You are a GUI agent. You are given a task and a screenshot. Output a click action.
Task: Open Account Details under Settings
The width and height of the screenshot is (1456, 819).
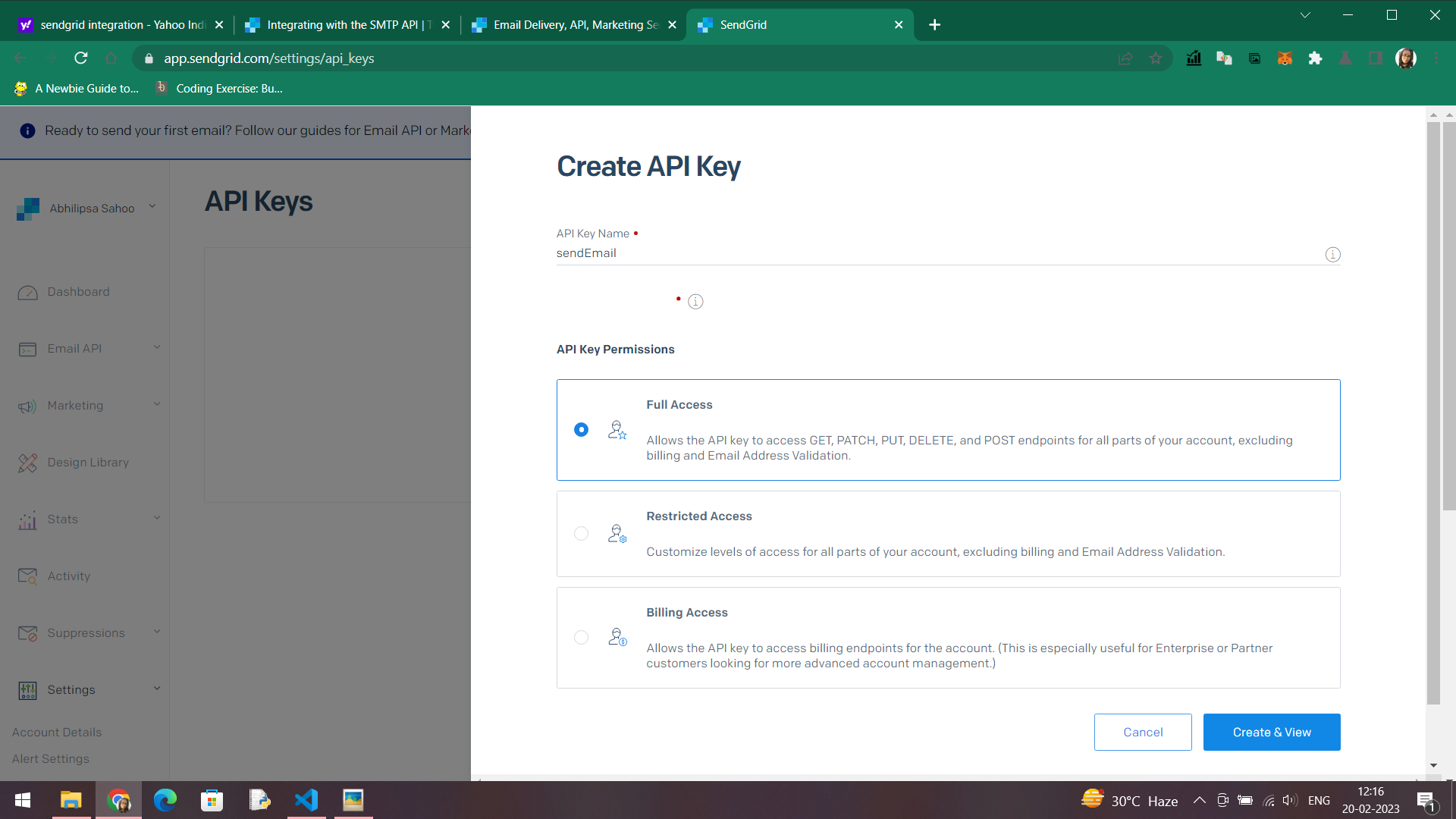(57, 733)
